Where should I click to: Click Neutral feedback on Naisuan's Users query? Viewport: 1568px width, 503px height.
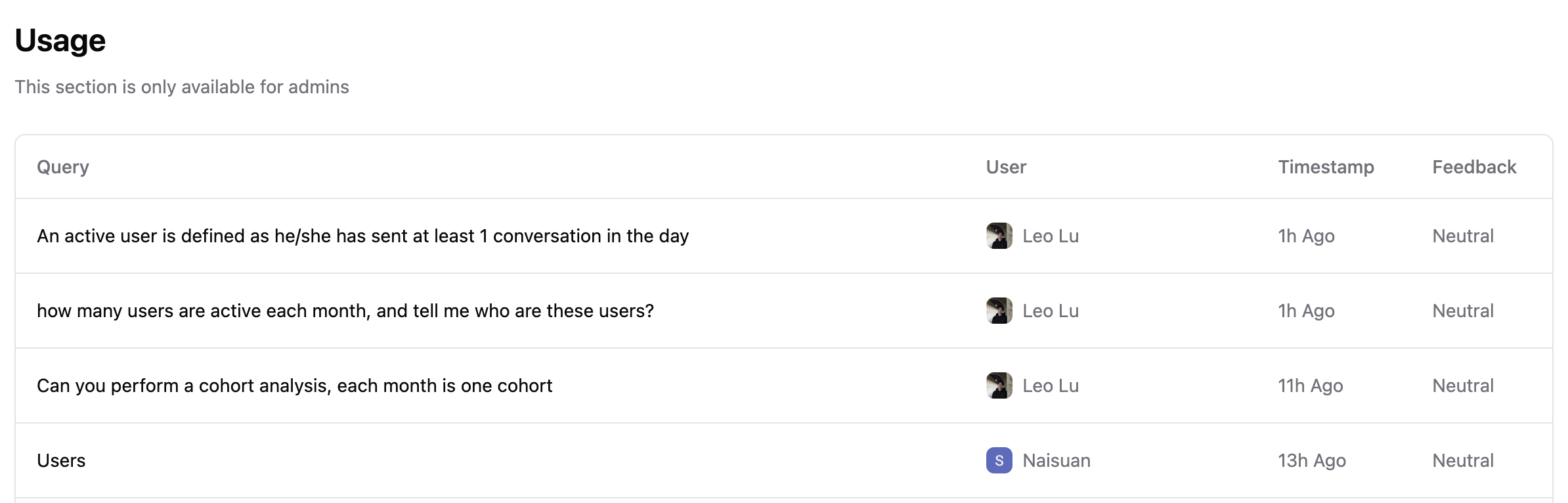[1463, 460]
